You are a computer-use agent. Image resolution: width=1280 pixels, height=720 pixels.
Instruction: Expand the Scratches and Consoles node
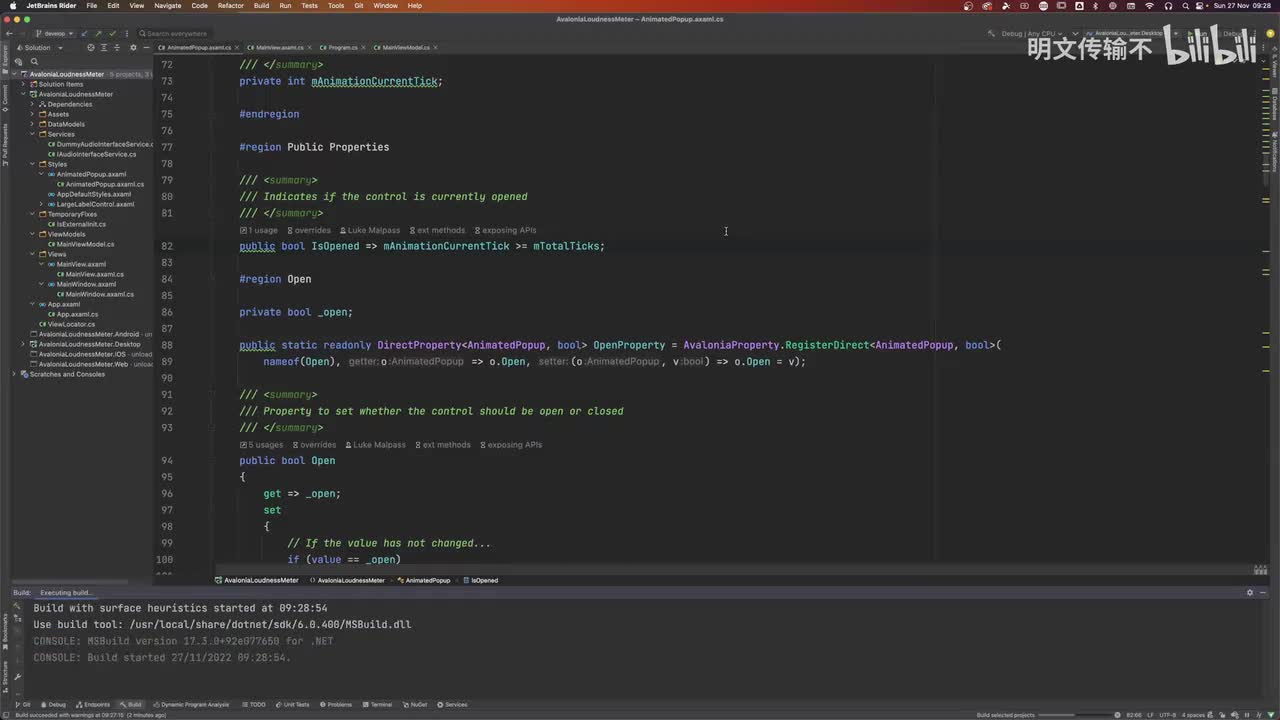tap(14, 374)
